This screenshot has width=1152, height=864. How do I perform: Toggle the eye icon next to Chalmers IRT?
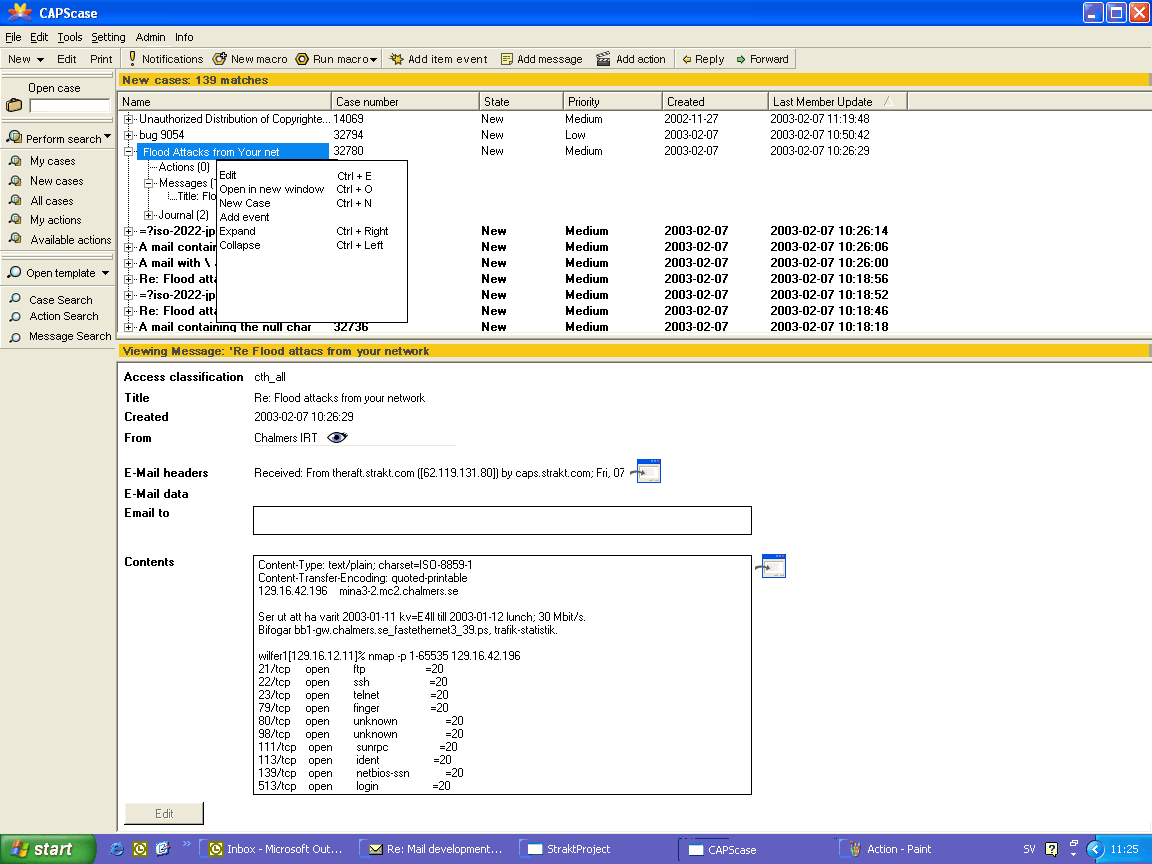337,437
